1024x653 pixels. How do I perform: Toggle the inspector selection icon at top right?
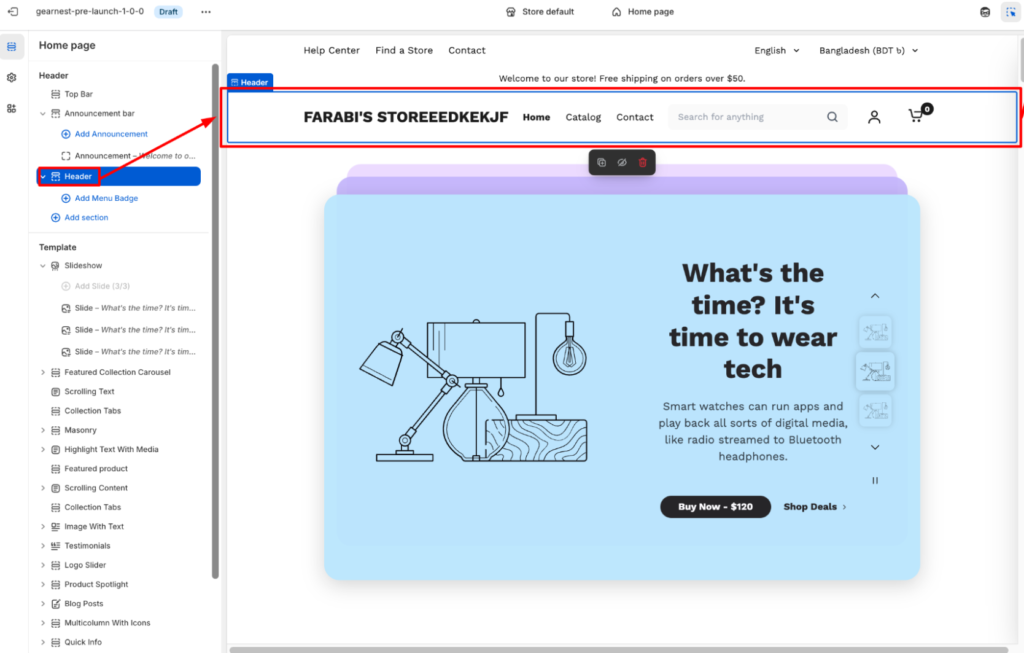[1008, 12]
